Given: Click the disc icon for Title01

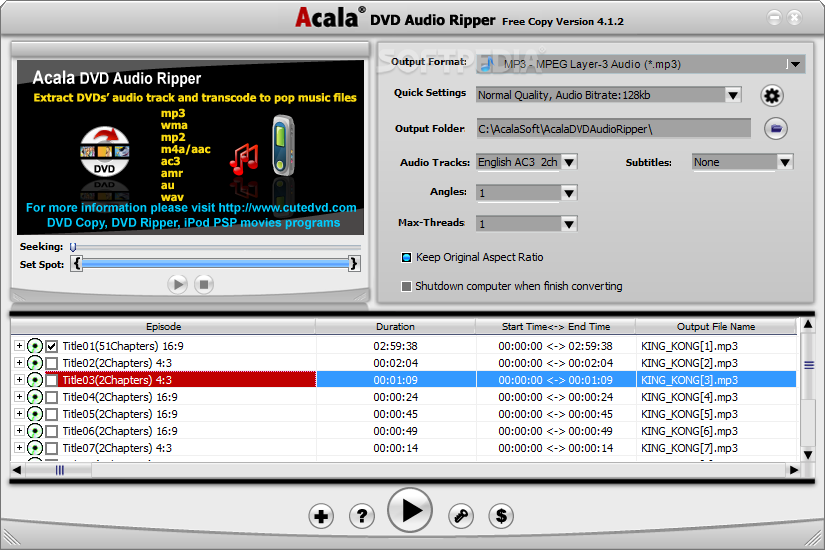Looking at the screenshot, I should pos(35,346).
